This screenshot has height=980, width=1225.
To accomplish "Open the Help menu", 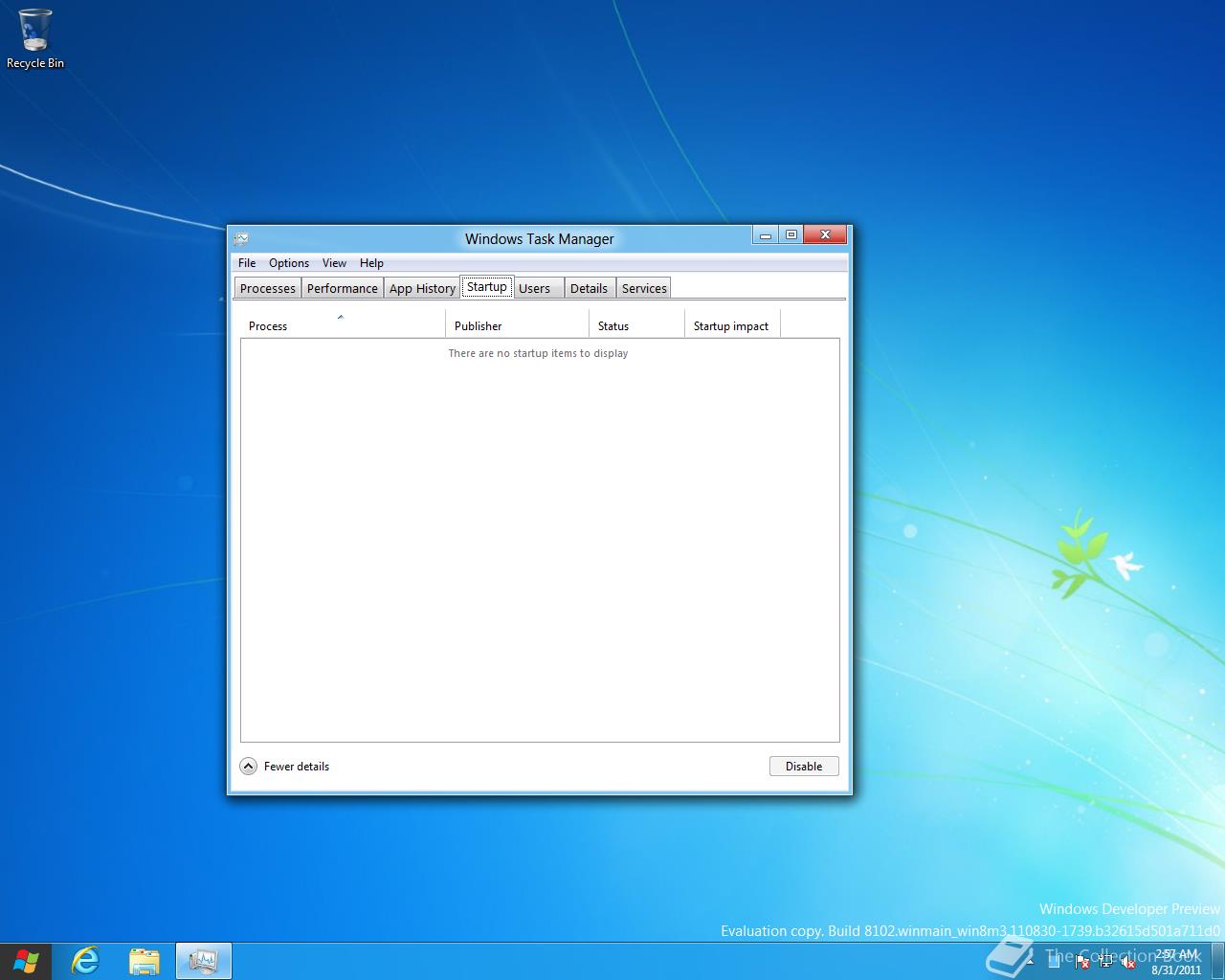I will click(371, 263).
